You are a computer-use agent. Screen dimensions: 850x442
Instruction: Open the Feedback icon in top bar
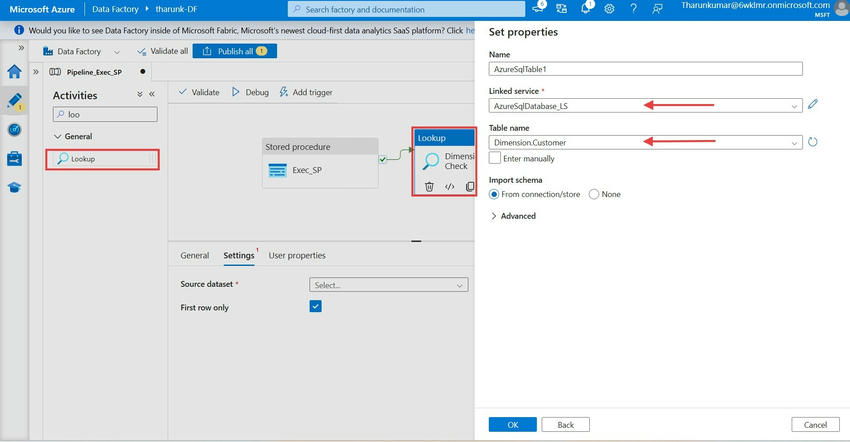(x=657, y=9)
